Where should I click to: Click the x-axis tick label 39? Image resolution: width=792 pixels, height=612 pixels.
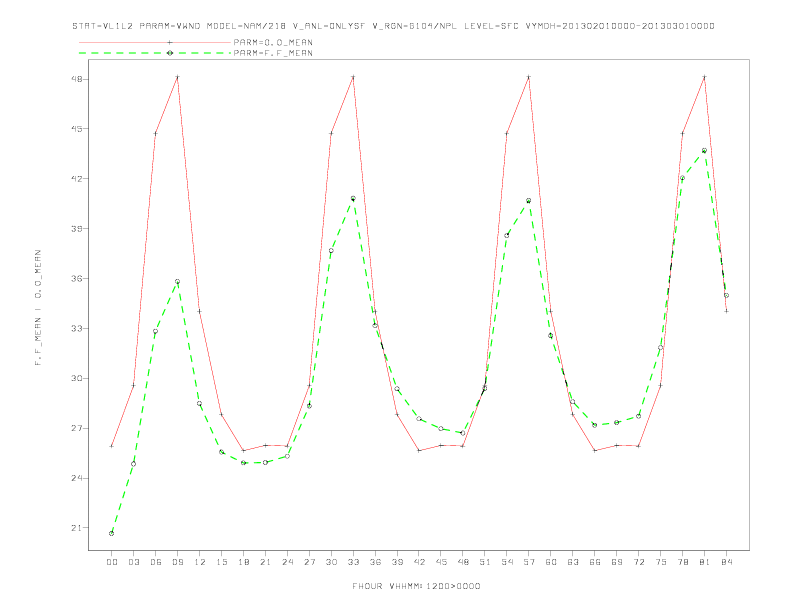pyautogui.click(x=397, y=562)
